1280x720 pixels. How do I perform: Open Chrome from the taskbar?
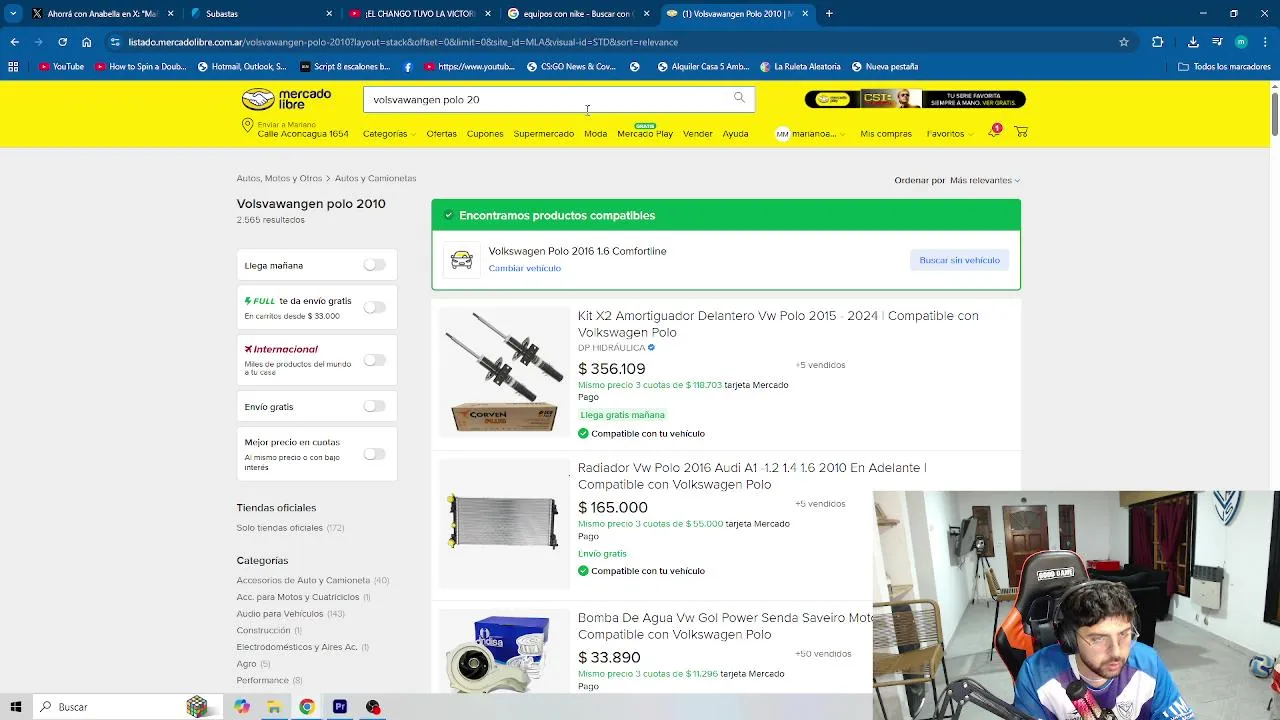(x=307, y=707)
